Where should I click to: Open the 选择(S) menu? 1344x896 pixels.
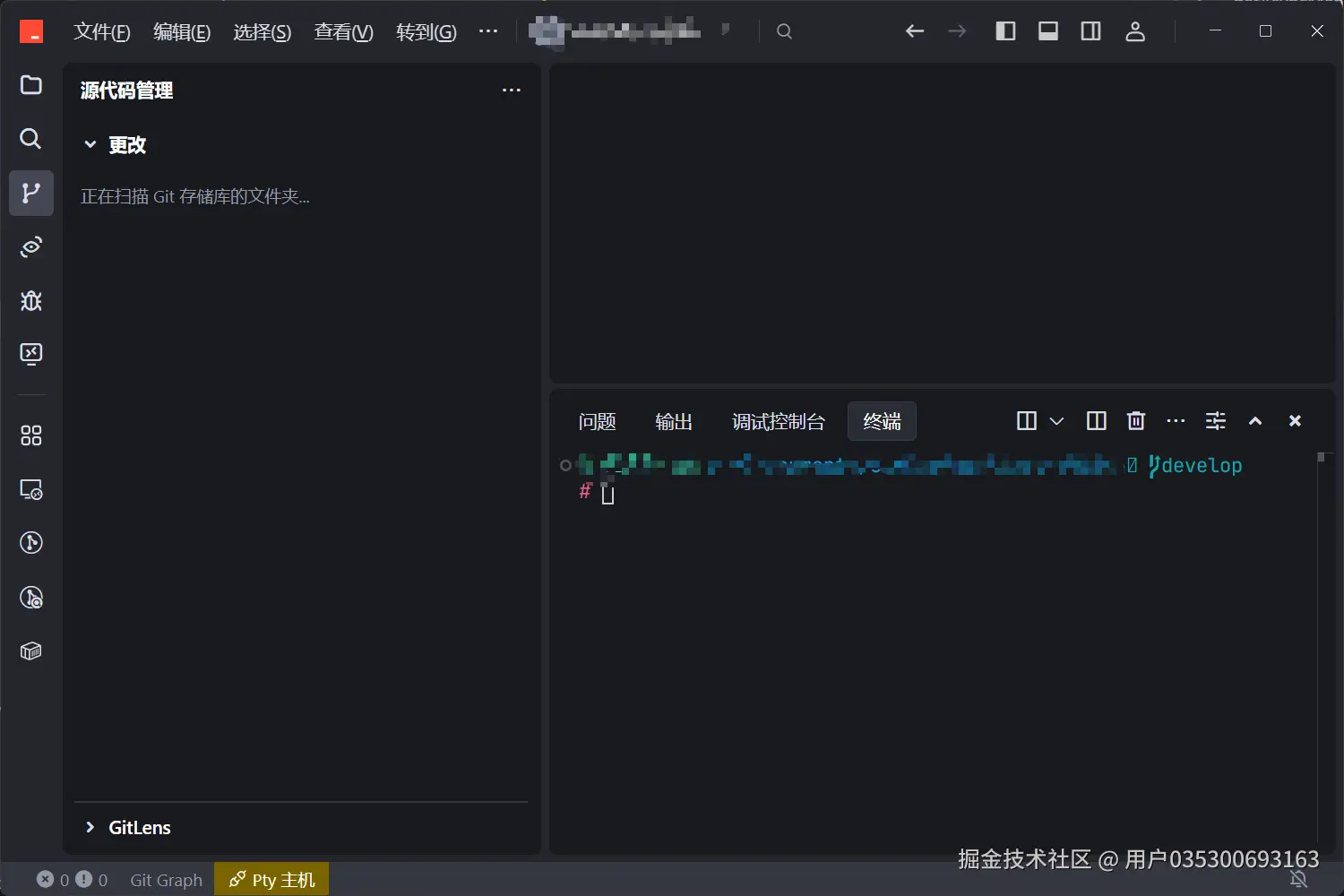click(263, 32)
